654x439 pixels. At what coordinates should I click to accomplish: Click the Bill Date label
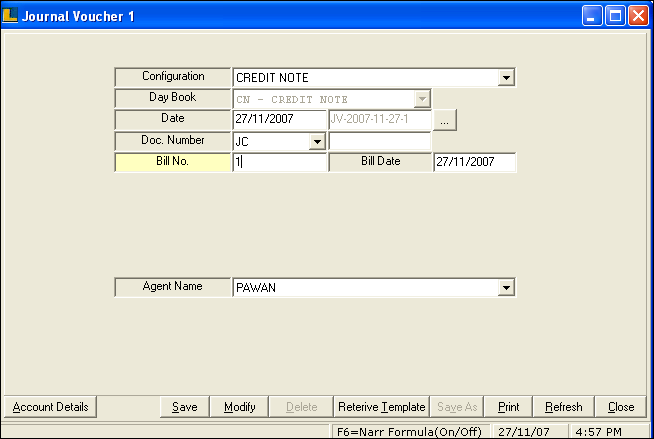point(380,162)
